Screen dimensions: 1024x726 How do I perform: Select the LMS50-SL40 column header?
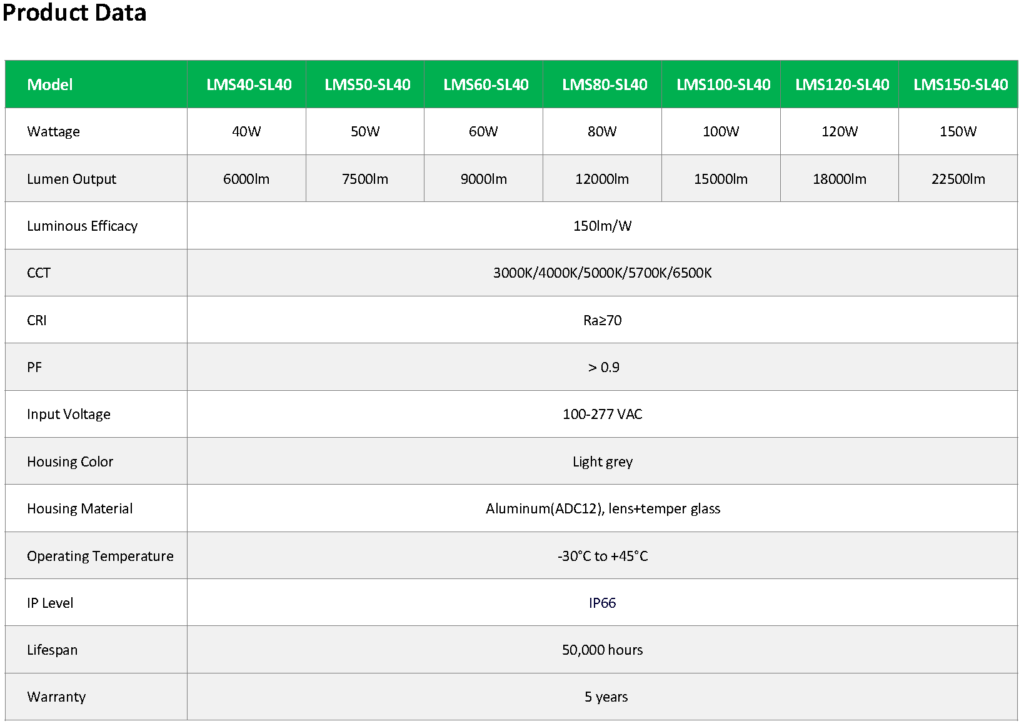[x=367, y=85]
